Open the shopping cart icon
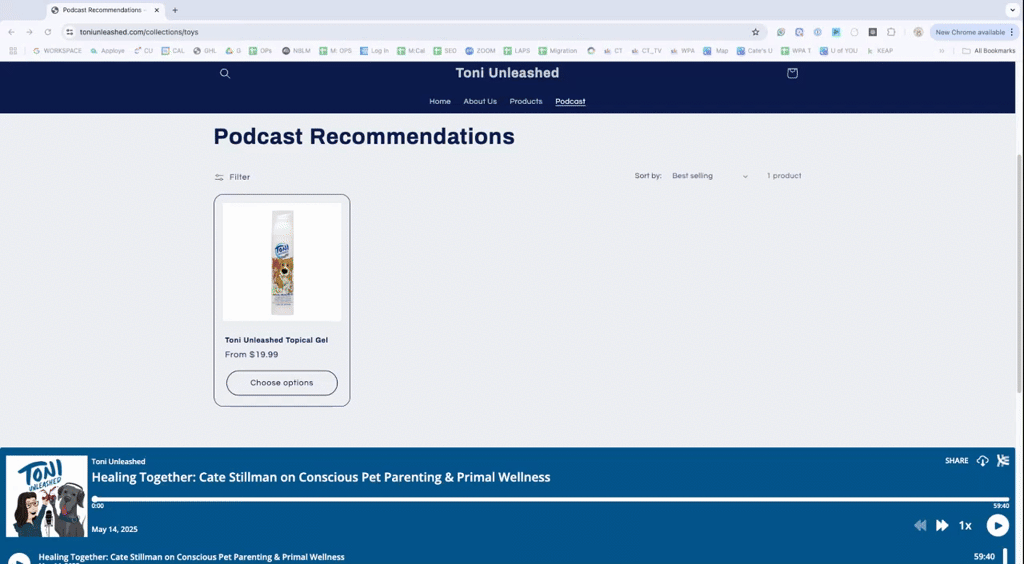Screen dimensions: 1024x564 click(792, 73)
